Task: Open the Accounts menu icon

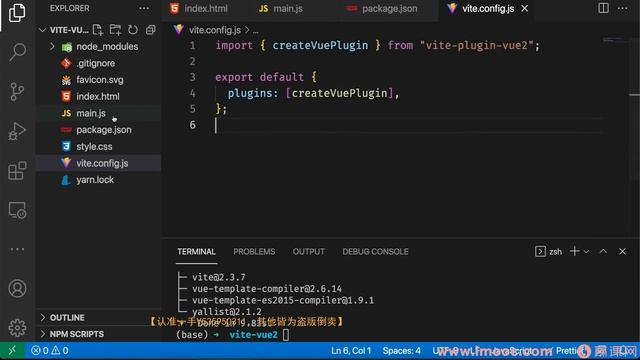Action: click(17, 288)
